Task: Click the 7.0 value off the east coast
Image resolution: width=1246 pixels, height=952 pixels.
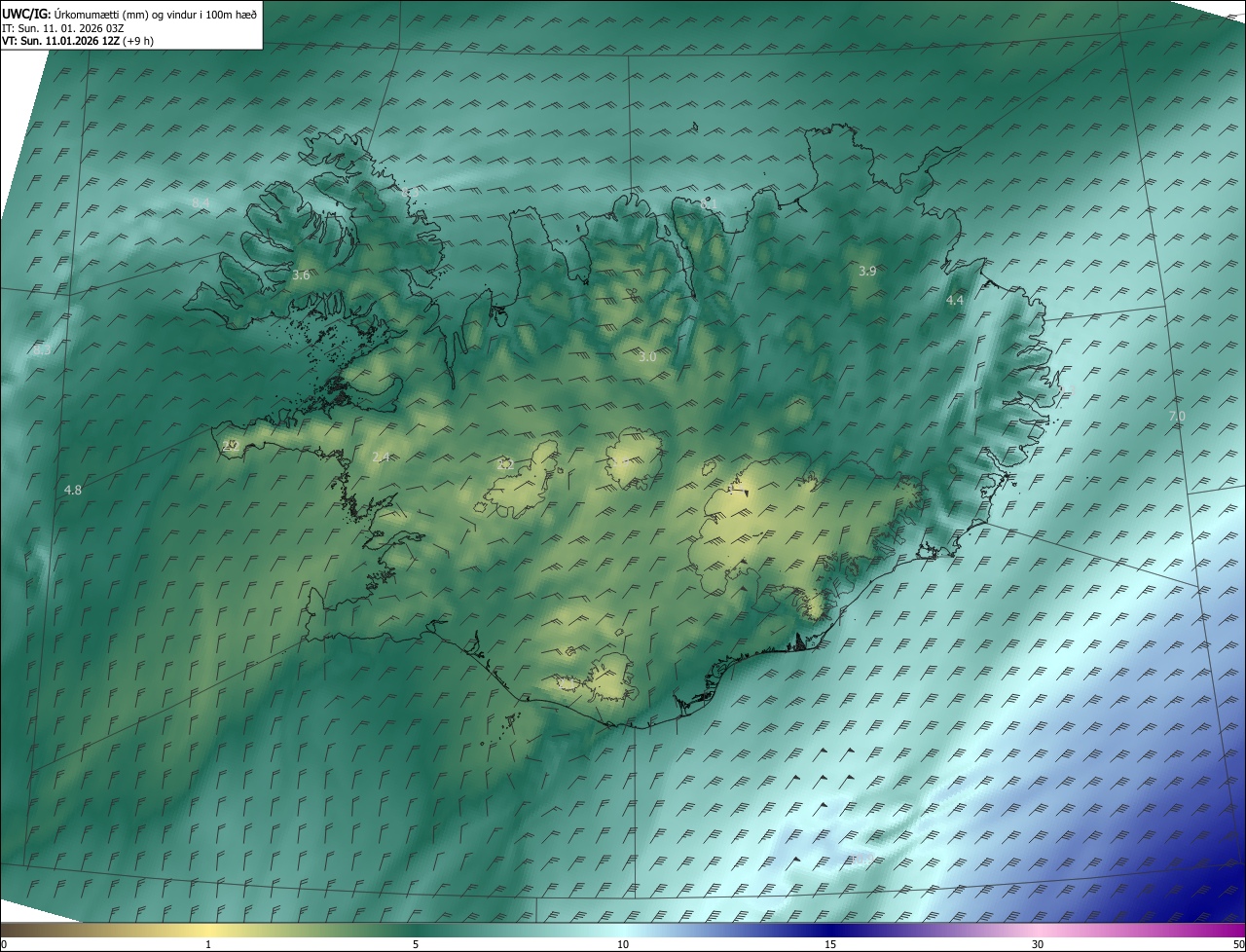Action: click(1177, 417)
